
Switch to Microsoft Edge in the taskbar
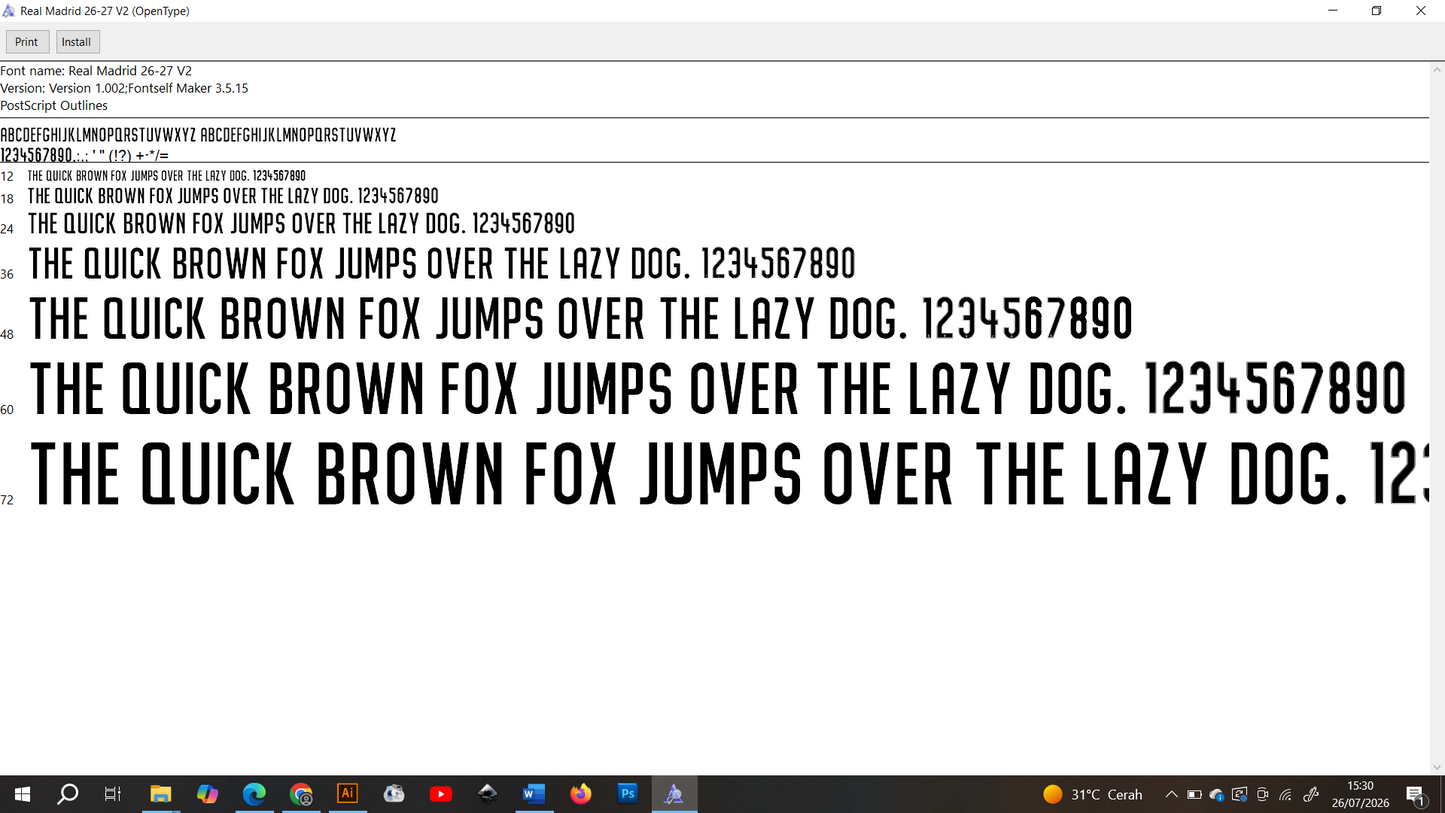coord(254,794)
